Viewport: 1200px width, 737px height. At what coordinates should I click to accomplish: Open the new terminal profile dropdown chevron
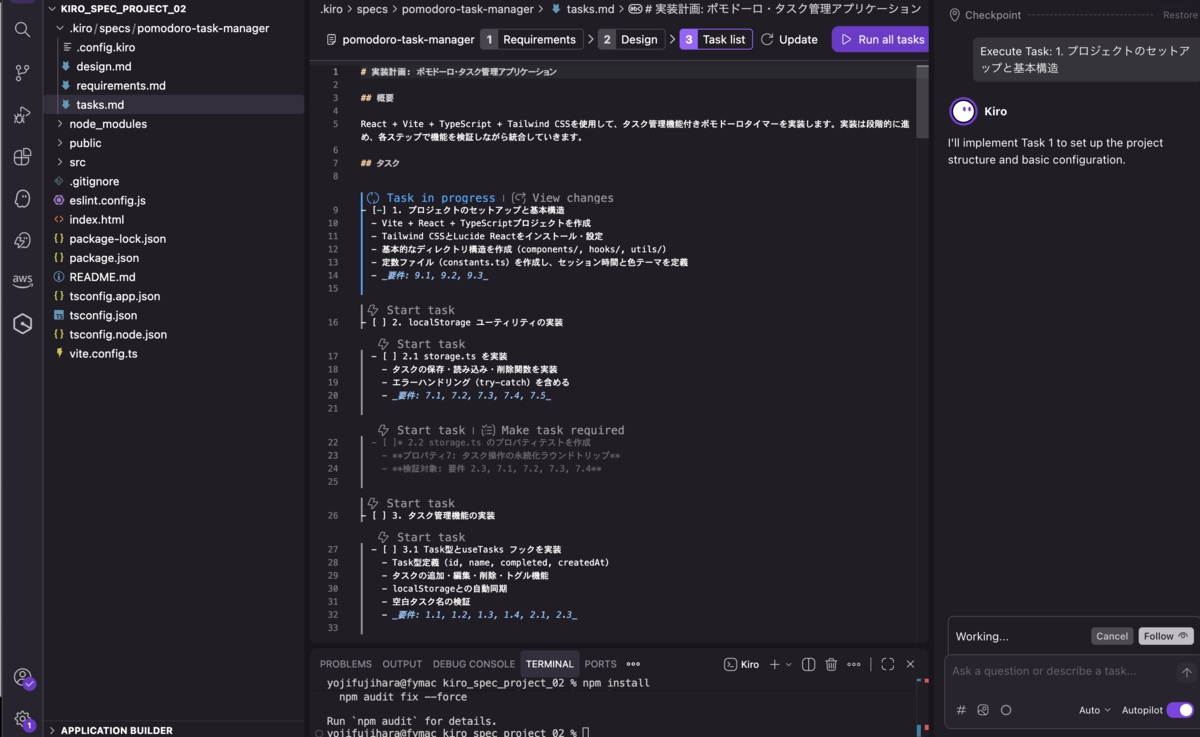pyautogui.click(x=789, y=664)
